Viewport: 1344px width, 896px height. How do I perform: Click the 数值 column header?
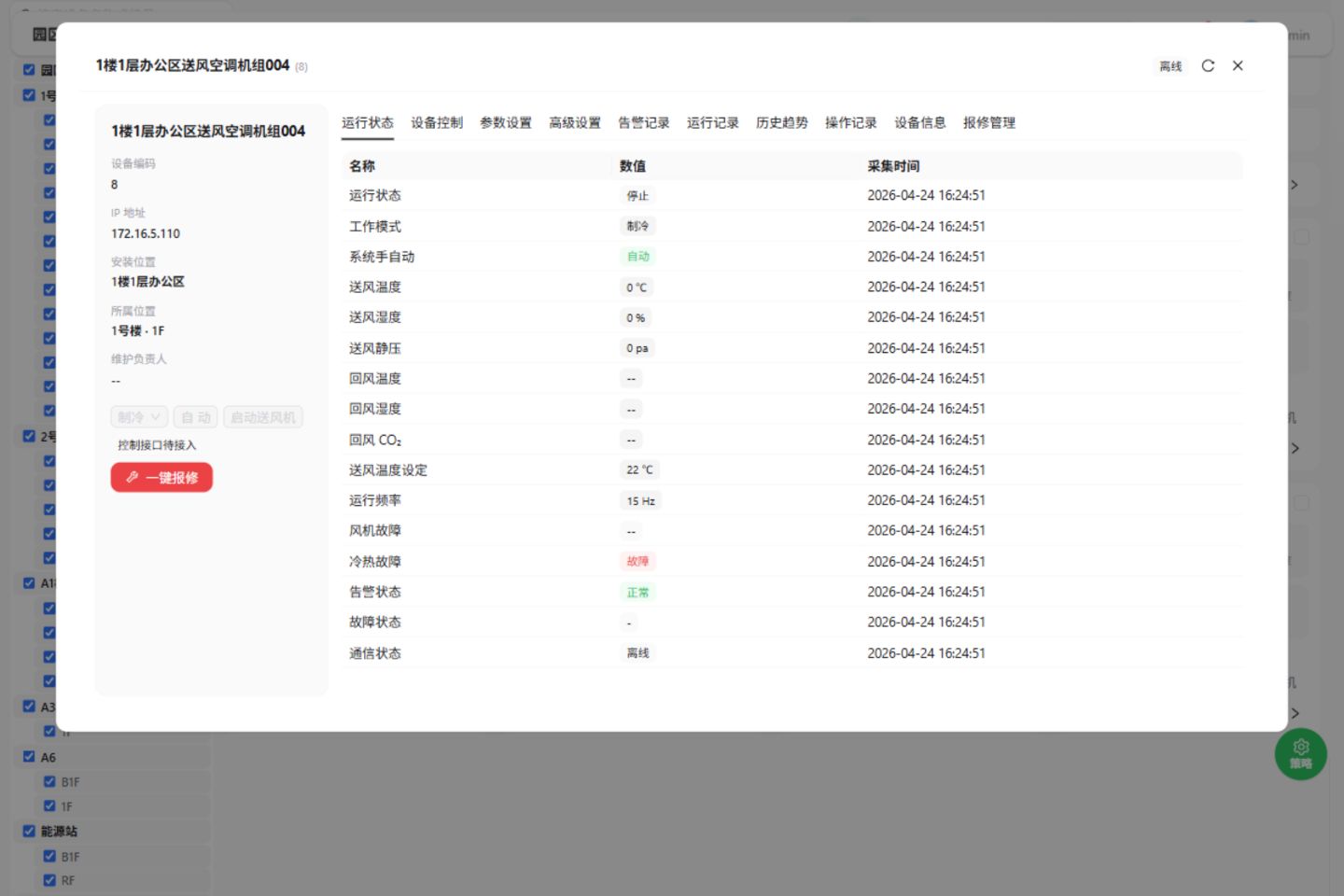click(x=633, y=166)
